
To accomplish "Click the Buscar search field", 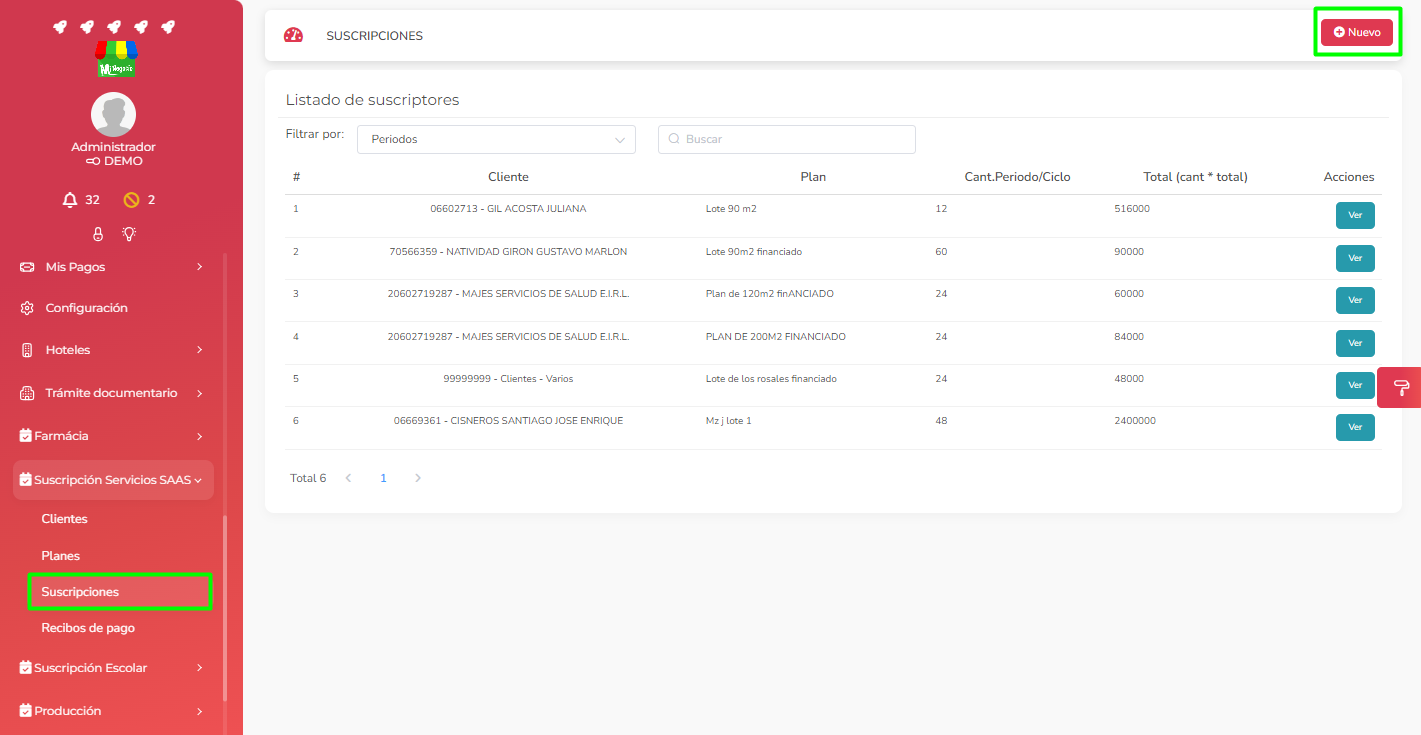I will [x=787, y=139].
